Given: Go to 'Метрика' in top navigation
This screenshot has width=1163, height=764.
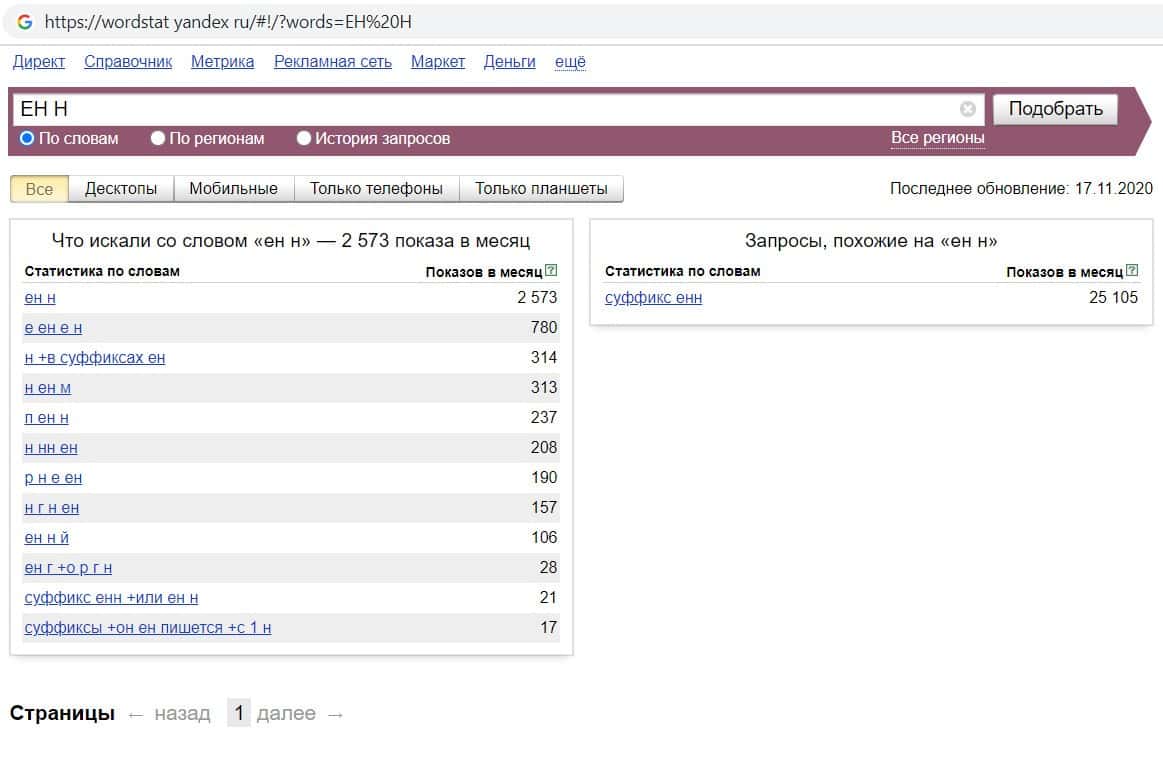Looking at the screenshot, I should pos(222,62).
